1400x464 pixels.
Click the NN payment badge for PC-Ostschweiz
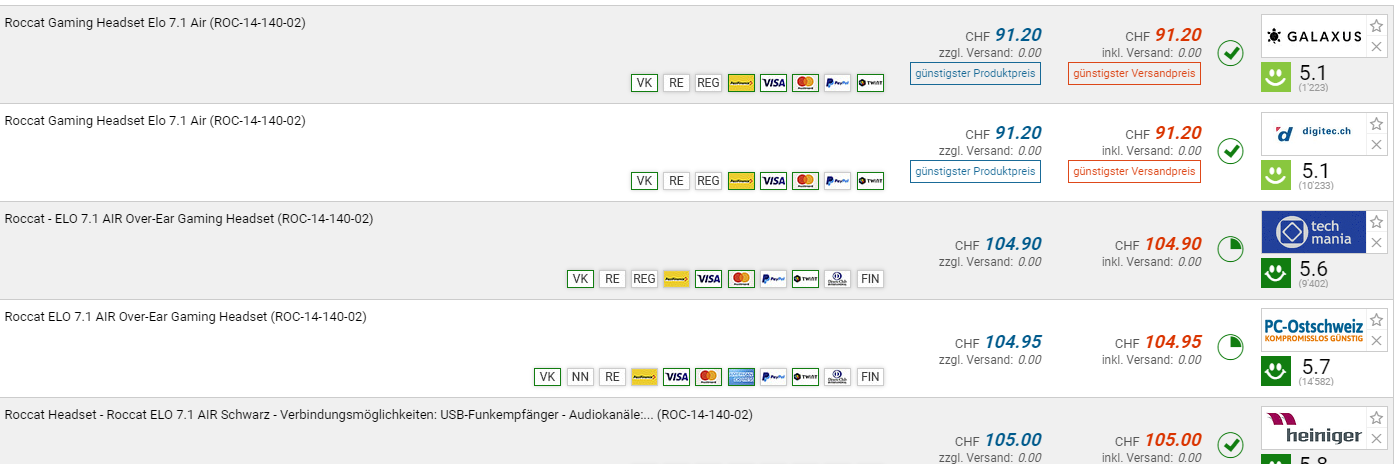[580, 377]
